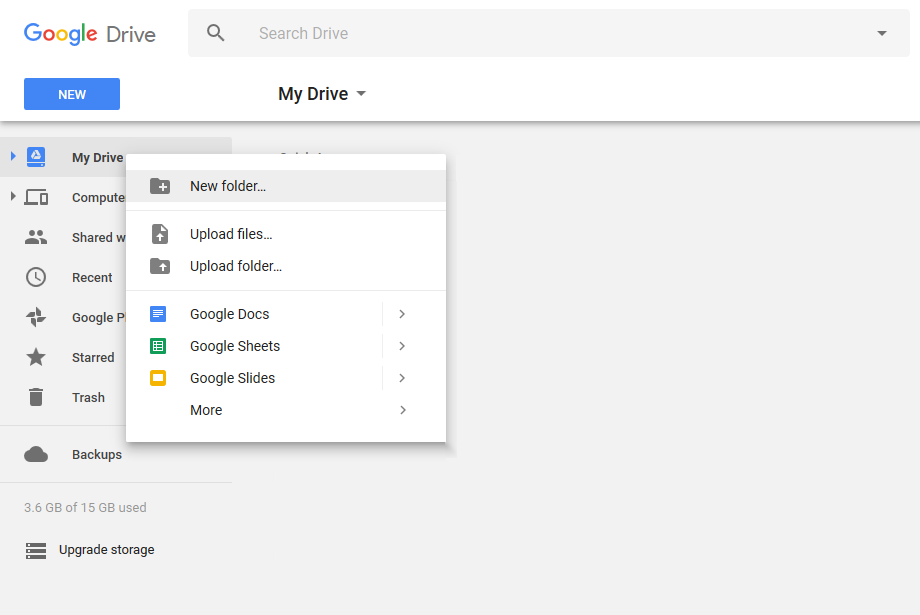Select Google Sheets in the menu

(x=235, y=346)
